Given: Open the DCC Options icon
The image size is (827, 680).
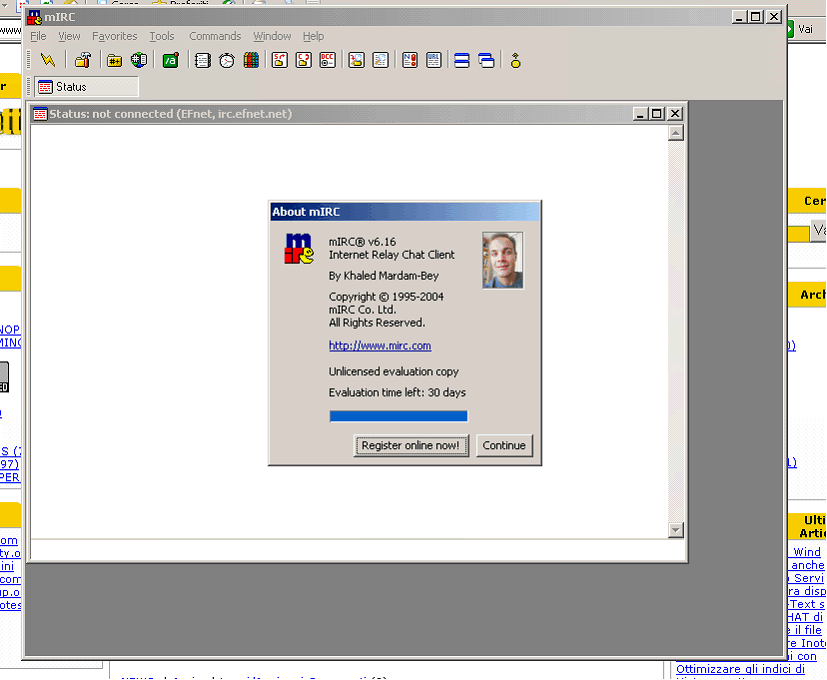Looking at the screenshot, I should point(328,60).
